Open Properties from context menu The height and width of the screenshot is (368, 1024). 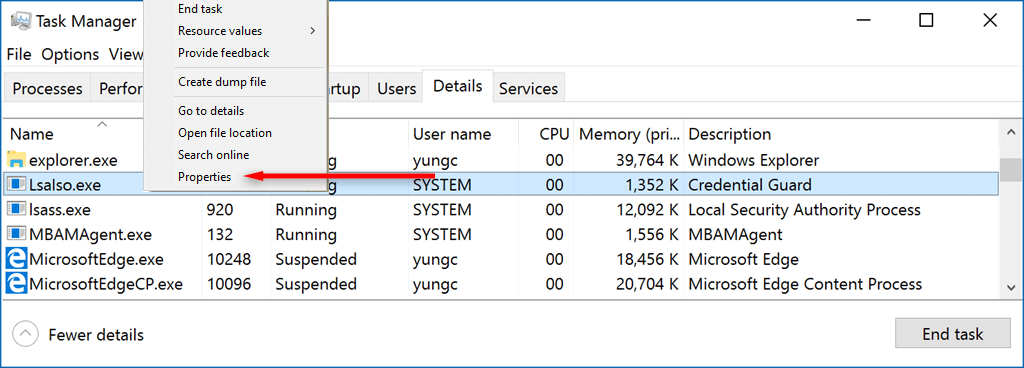pos(204,177)
